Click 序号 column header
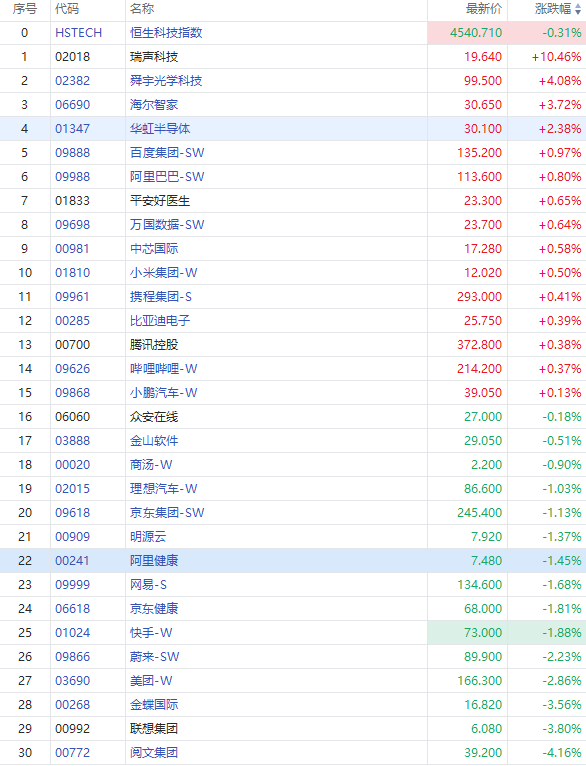586x766 pixels. point(24,9)
